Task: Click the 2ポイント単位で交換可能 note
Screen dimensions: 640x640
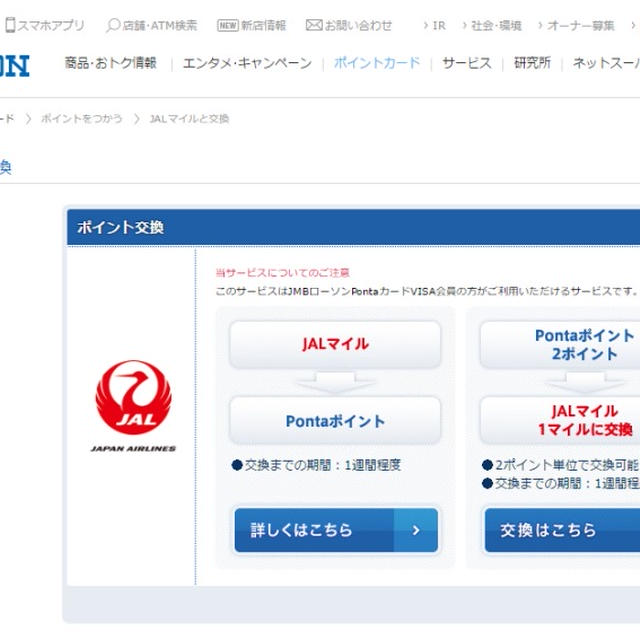Action: pos(567,465)
